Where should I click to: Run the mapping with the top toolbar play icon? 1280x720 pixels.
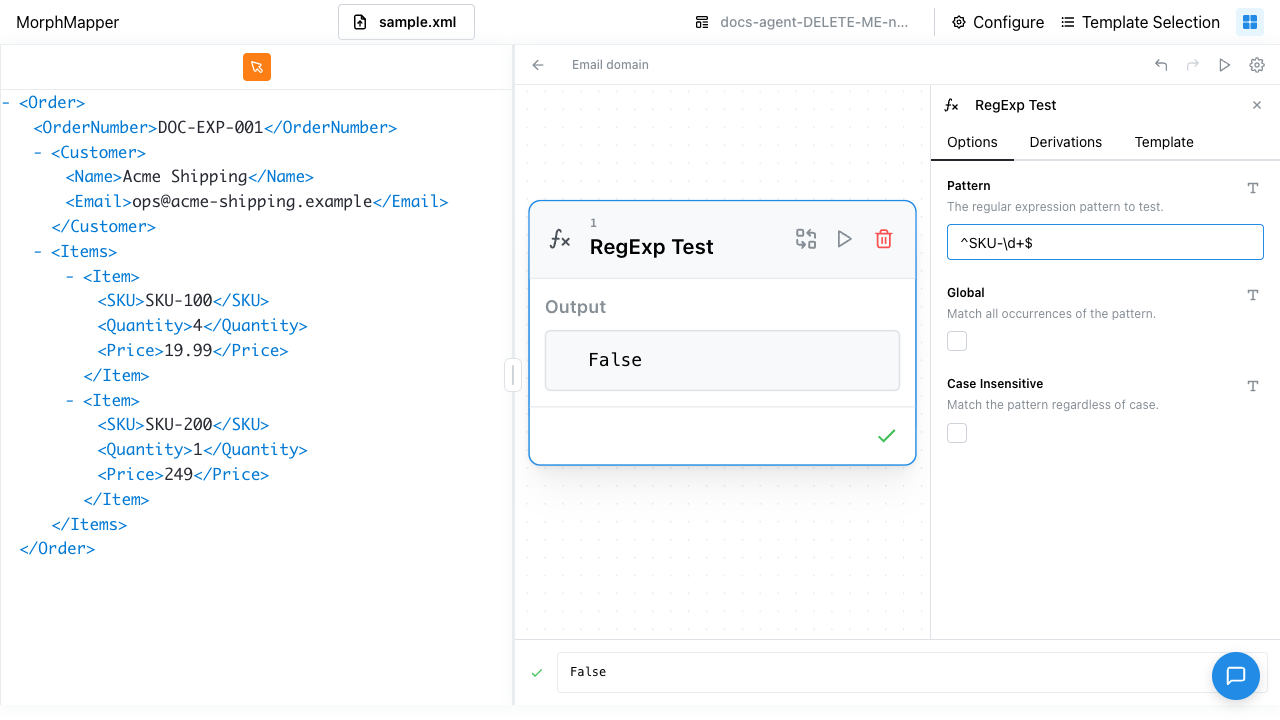tap(1225, 65)
